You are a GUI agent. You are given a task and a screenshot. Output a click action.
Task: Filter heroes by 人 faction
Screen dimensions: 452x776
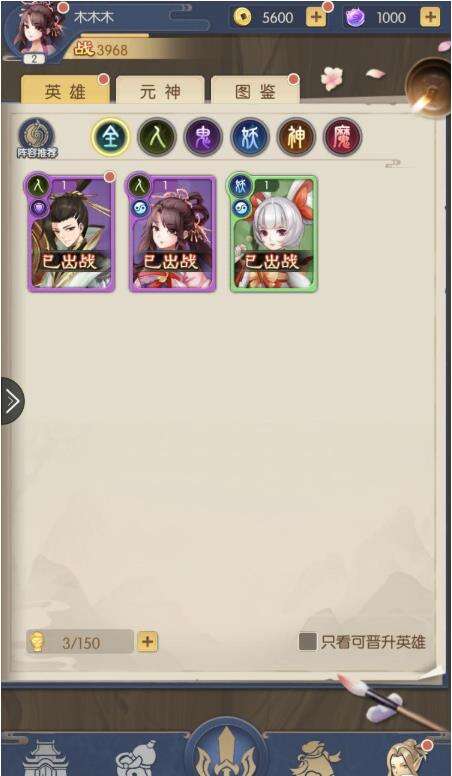click(x=156, y=137)
